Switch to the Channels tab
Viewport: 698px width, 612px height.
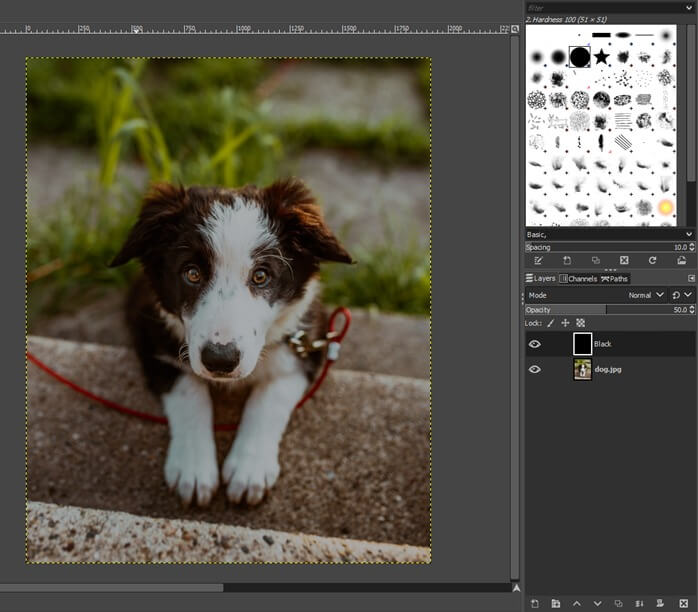579,279
